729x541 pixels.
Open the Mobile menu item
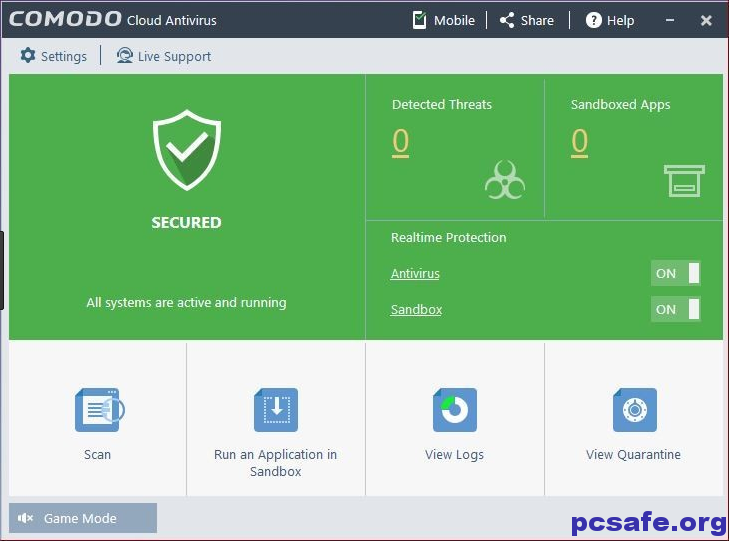(x=443, y=20)
